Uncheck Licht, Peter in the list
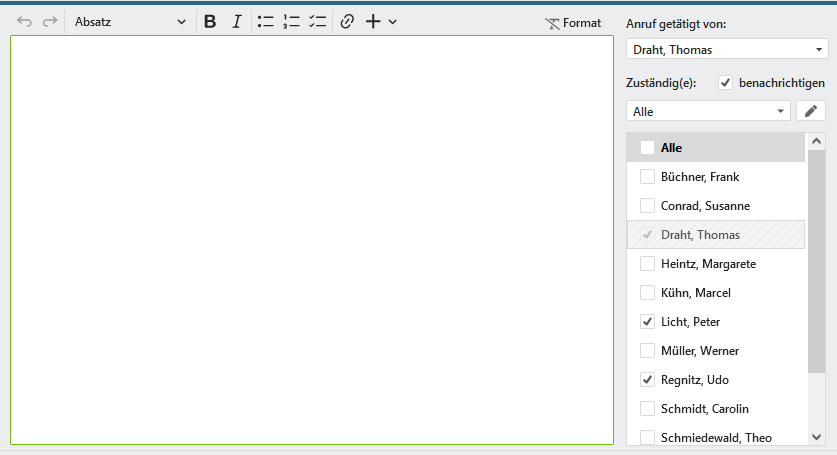Screen dimensions: 837x455 (647, 322)
